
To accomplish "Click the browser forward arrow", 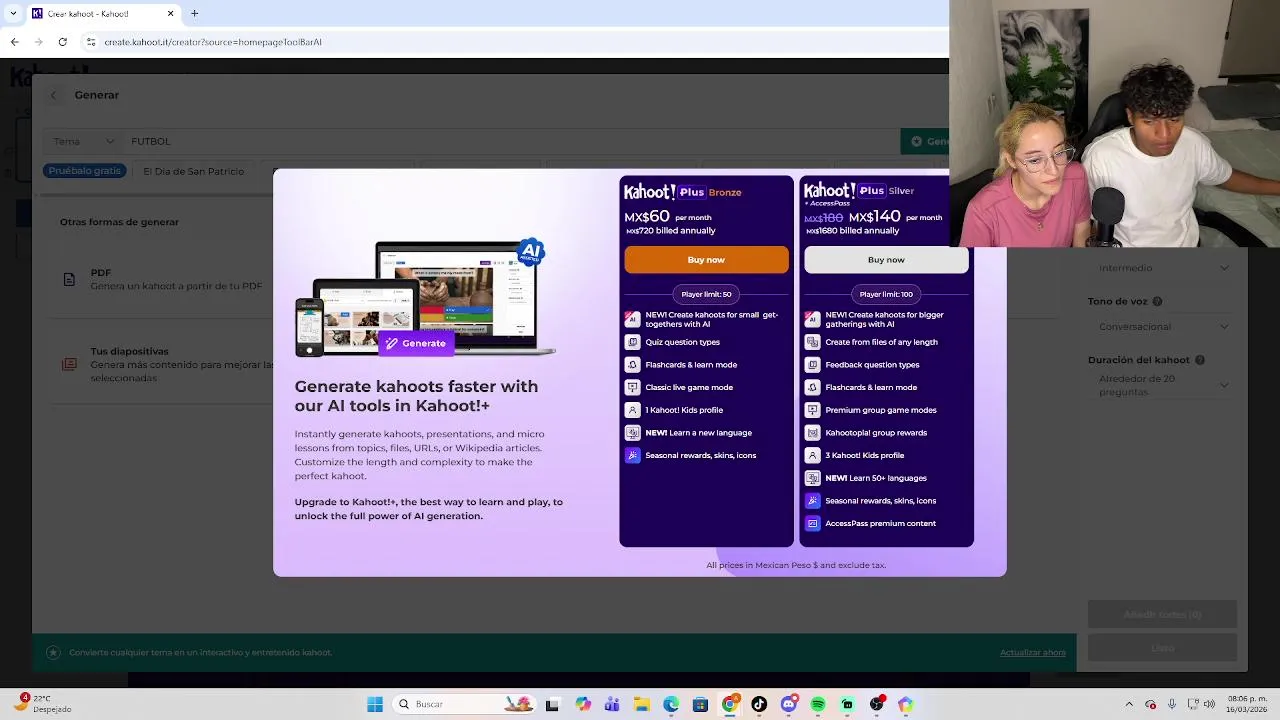I will pyautogui.click(x=38, y=42).
